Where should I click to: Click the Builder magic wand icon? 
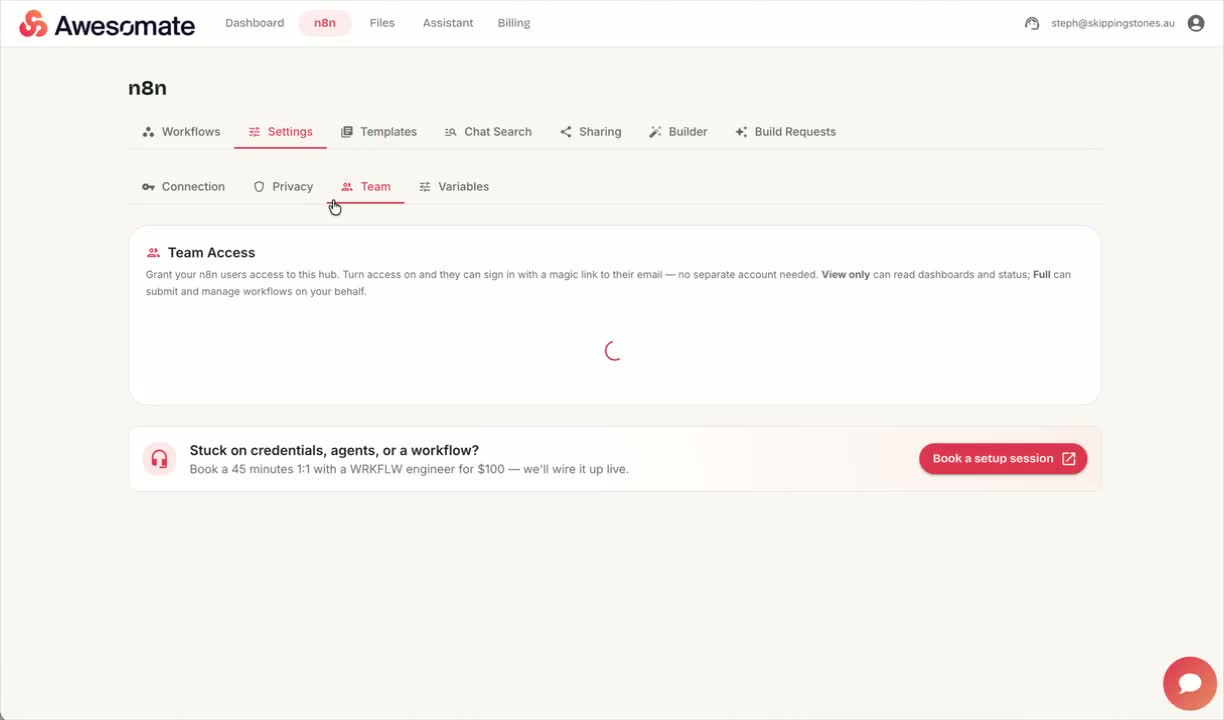pyautogui.click(x=655, y=132)
